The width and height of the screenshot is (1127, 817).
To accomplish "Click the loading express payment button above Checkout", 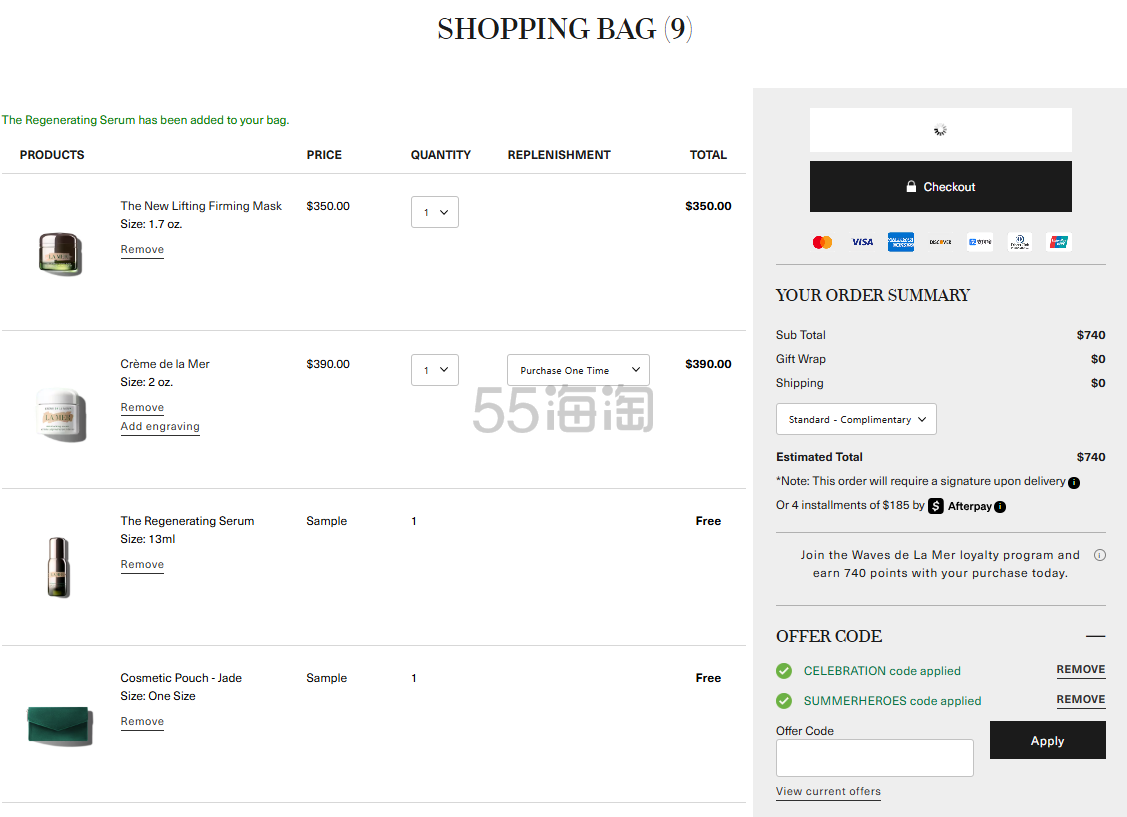I will (940, 130).
